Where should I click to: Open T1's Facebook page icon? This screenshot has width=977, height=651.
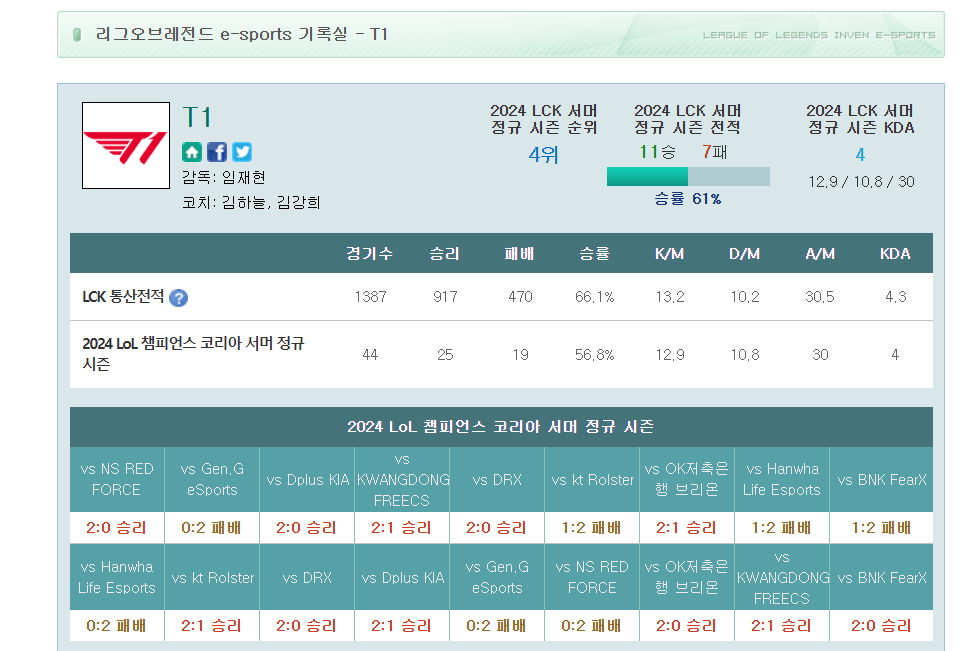[217, 152]
